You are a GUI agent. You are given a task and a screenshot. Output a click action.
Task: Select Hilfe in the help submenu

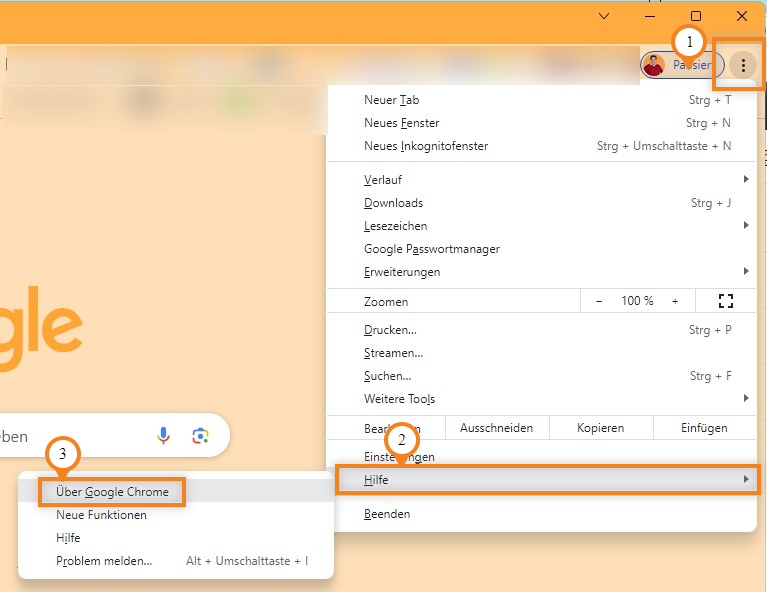point(176,538)
